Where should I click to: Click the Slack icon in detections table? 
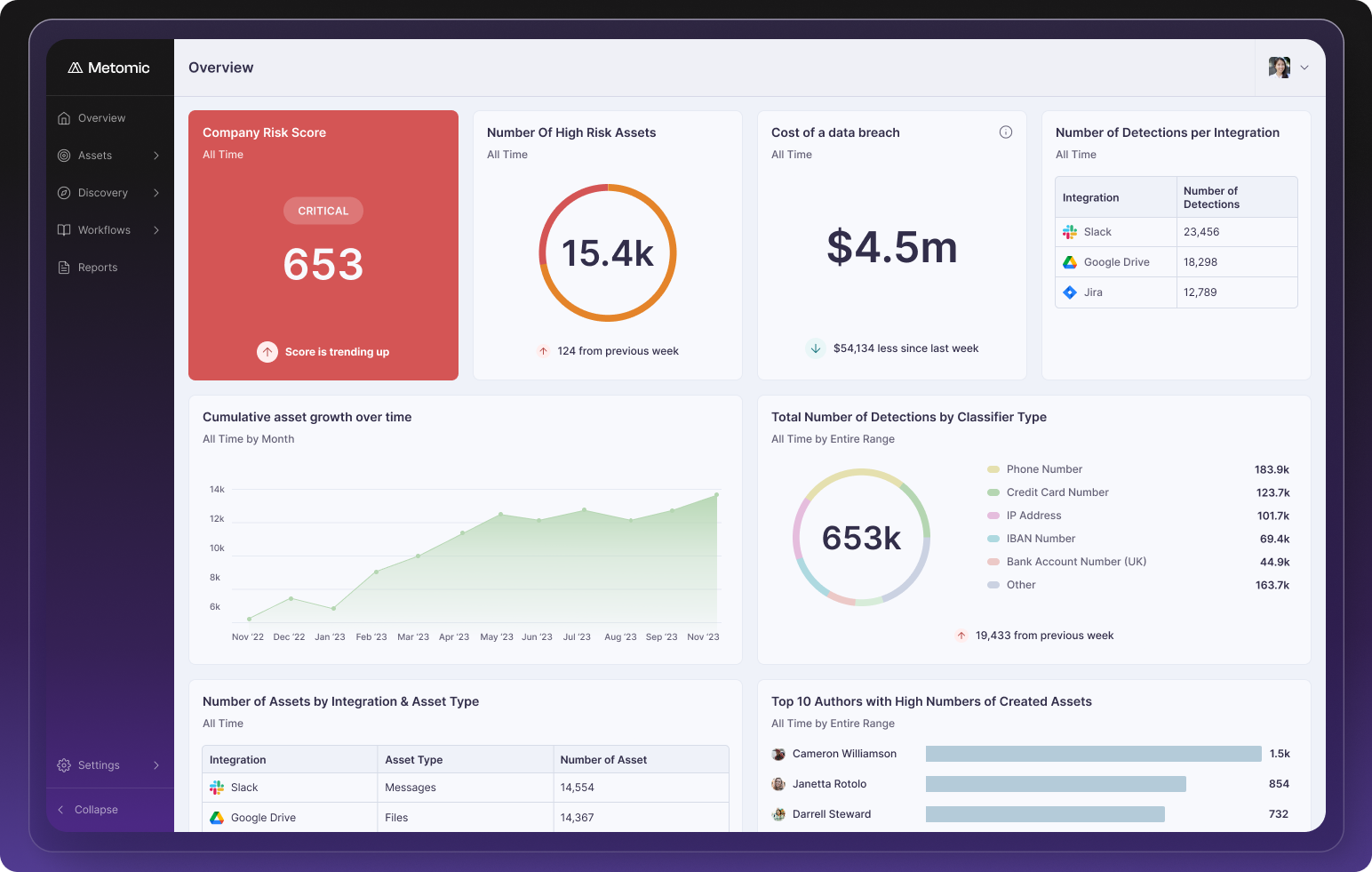[x=1070, y=232]
